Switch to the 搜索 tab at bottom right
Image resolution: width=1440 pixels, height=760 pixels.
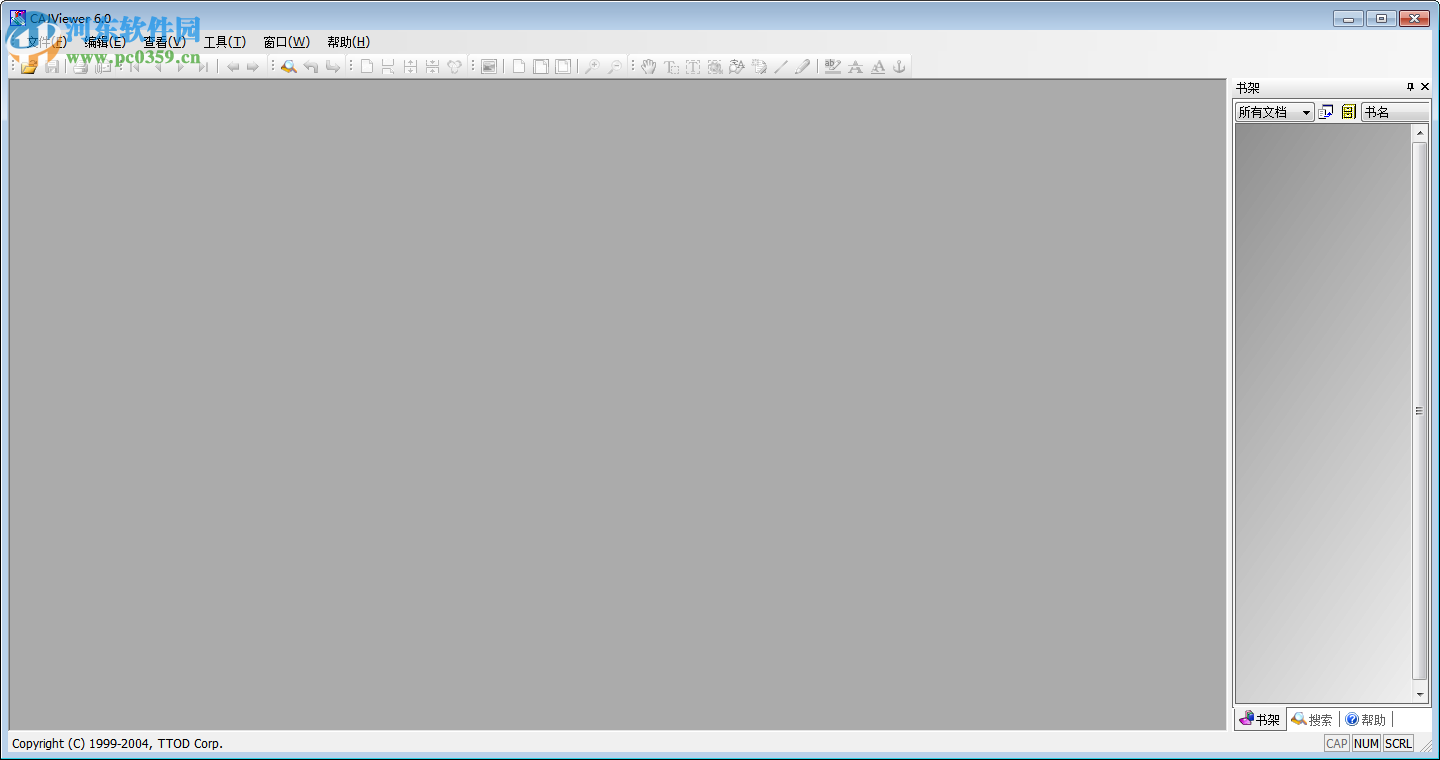coord(1312,719)
